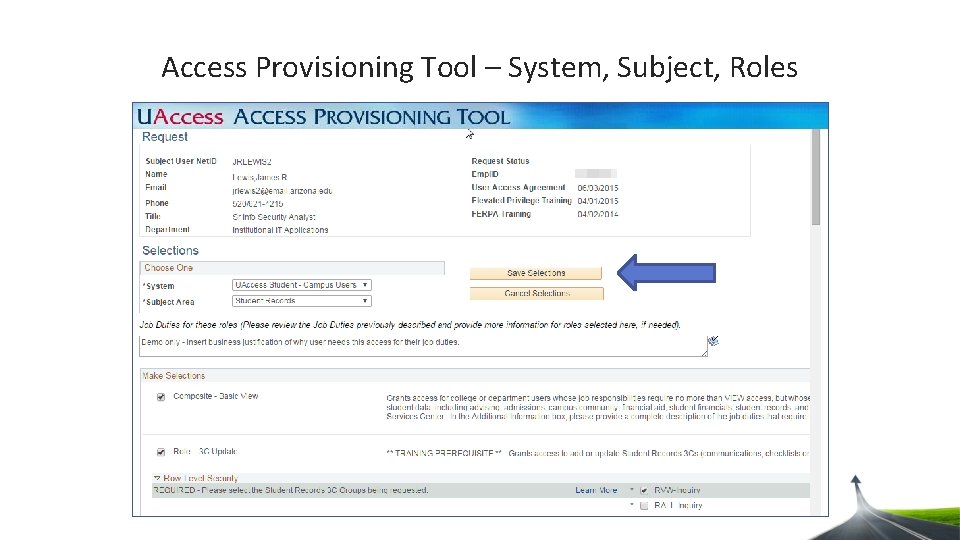Click the TRAINING PREREQUISITE description text
The width and height of the screenshot is (960, 540).
[x=598, y=453]
